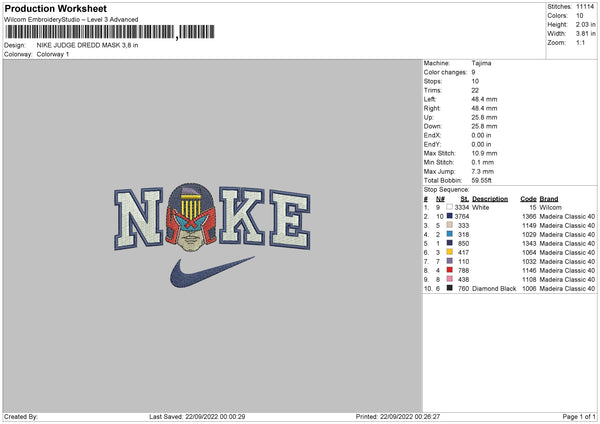
Task: Click 'Madeira Classic 40' in the code 1064 row
Action: pyautogui.click(x=567, y=253)
